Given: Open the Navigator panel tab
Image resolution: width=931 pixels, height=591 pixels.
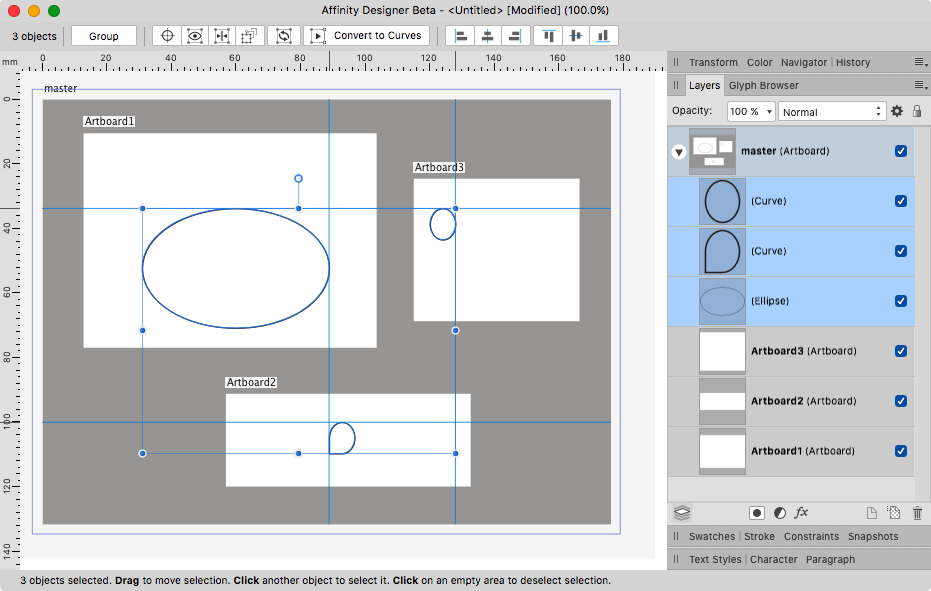Looking at the screenshot, I should [x=803, y=62].
